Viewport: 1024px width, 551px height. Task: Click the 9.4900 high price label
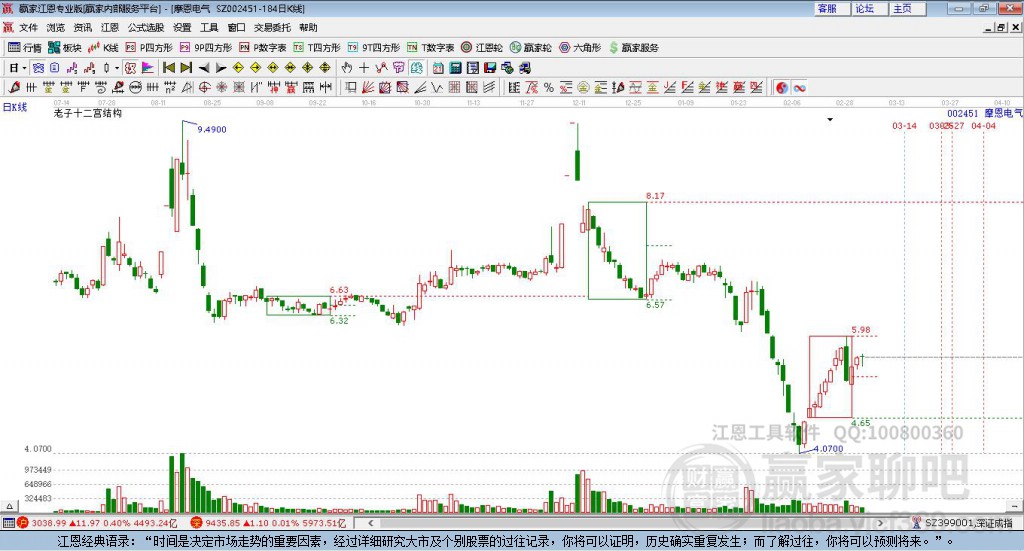pos(212,129)
